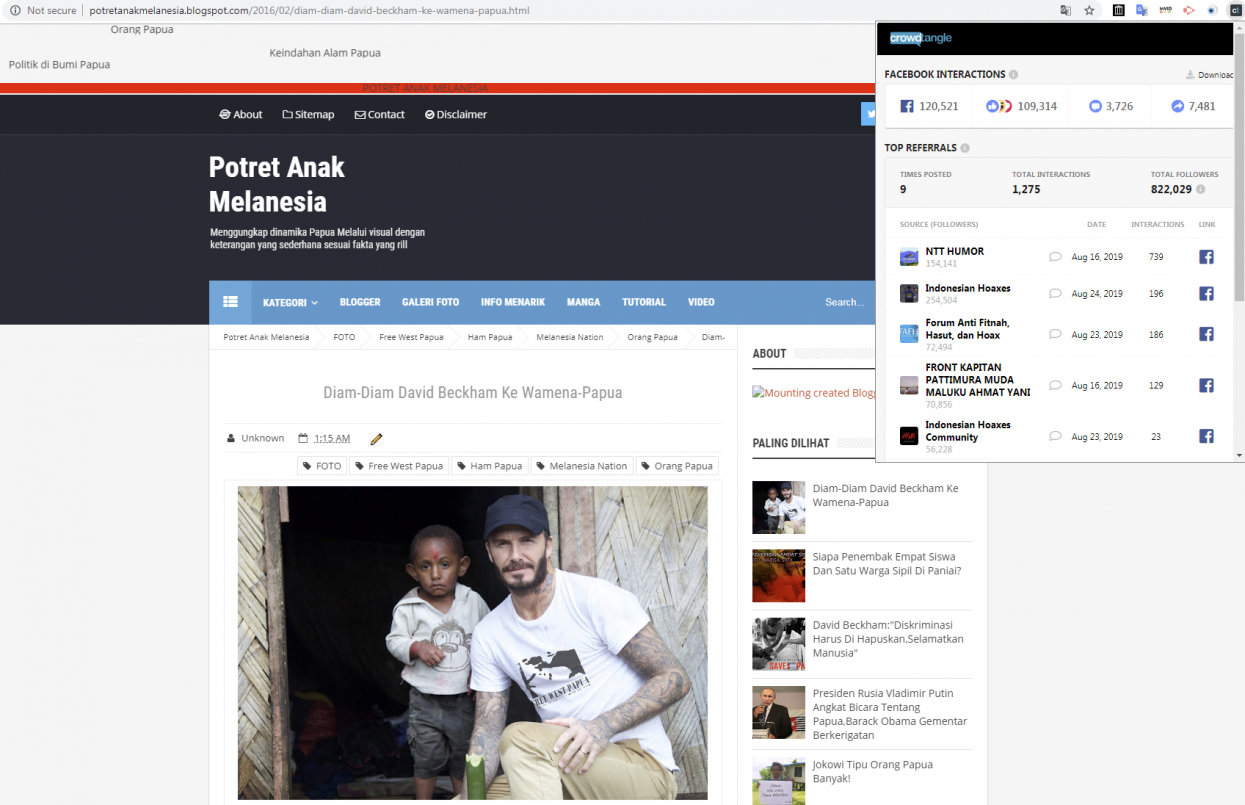
Task: Open the Jokowi Tipu Orang Papua thumbnail
Action: (x=778, y=781)
